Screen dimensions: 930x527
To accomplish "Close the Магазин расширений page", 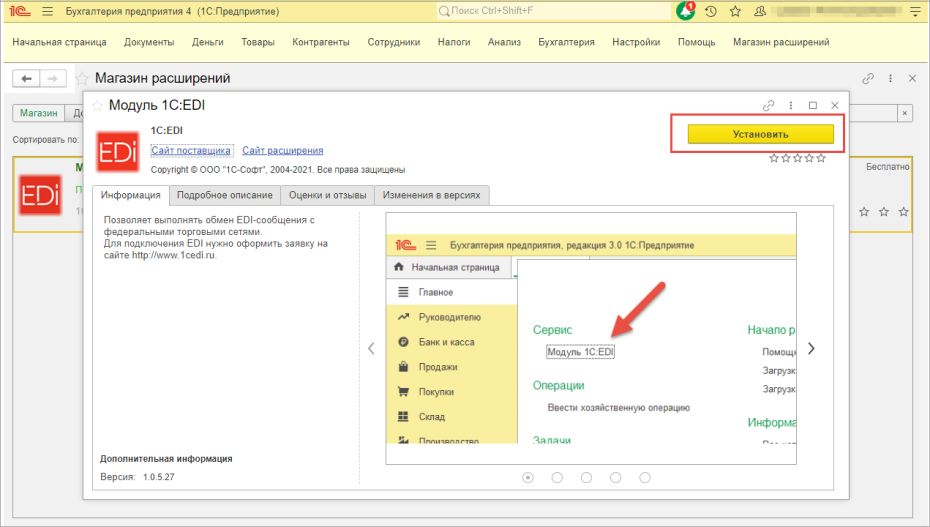I will [912, 78].
